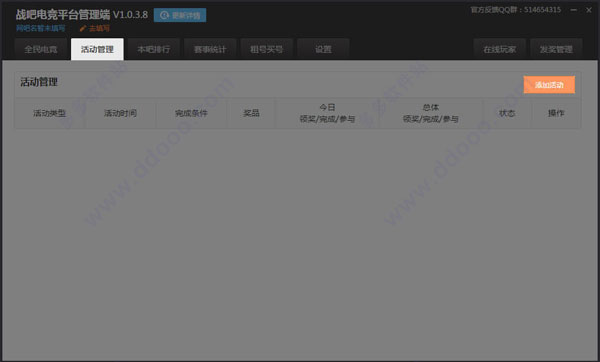Click the 操作 column header
This screenshot has height=362, width=600.
tap(556, 113)
